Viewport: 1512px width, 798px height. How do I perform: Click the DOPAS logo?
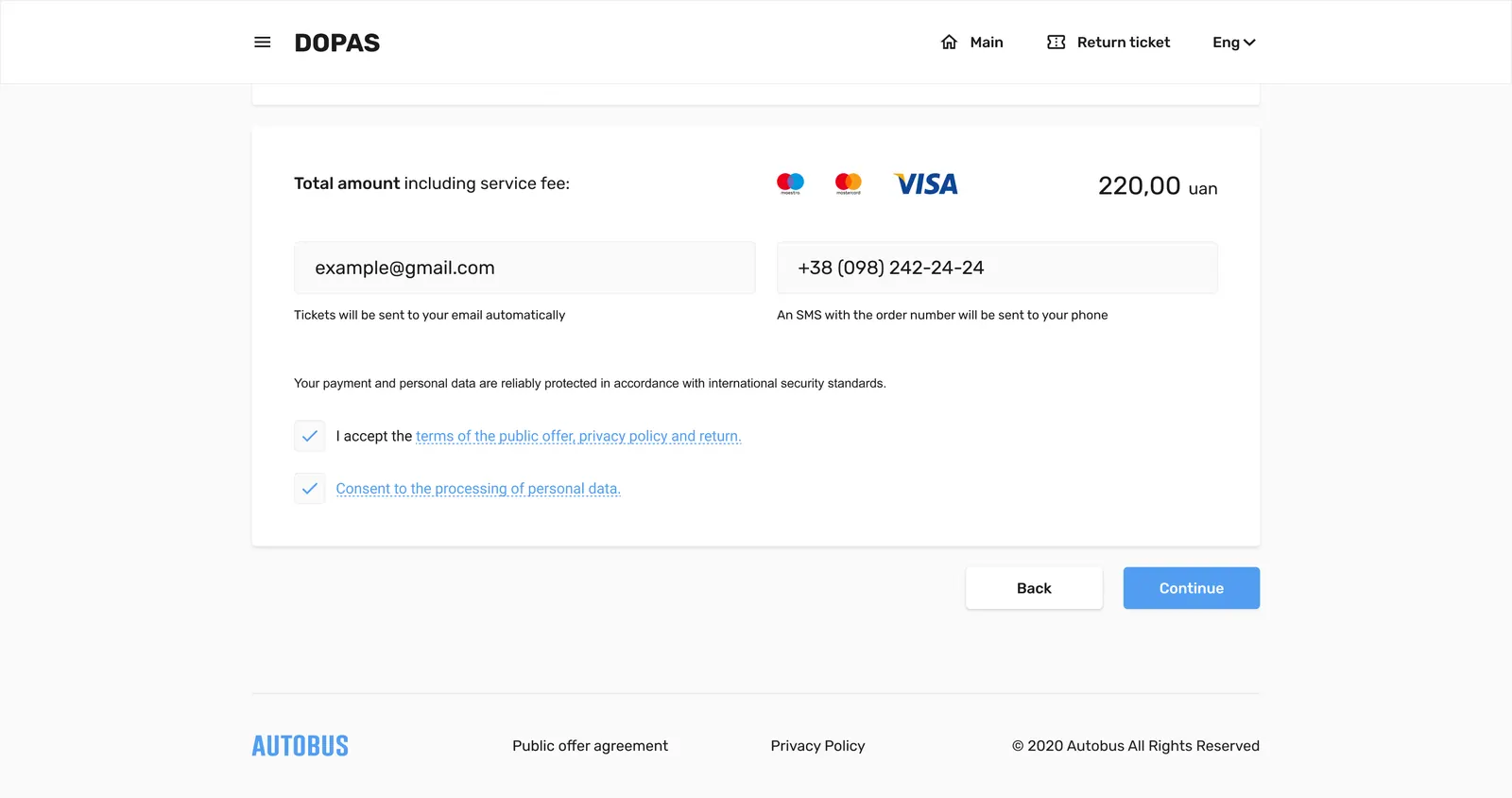click(337, 43)
